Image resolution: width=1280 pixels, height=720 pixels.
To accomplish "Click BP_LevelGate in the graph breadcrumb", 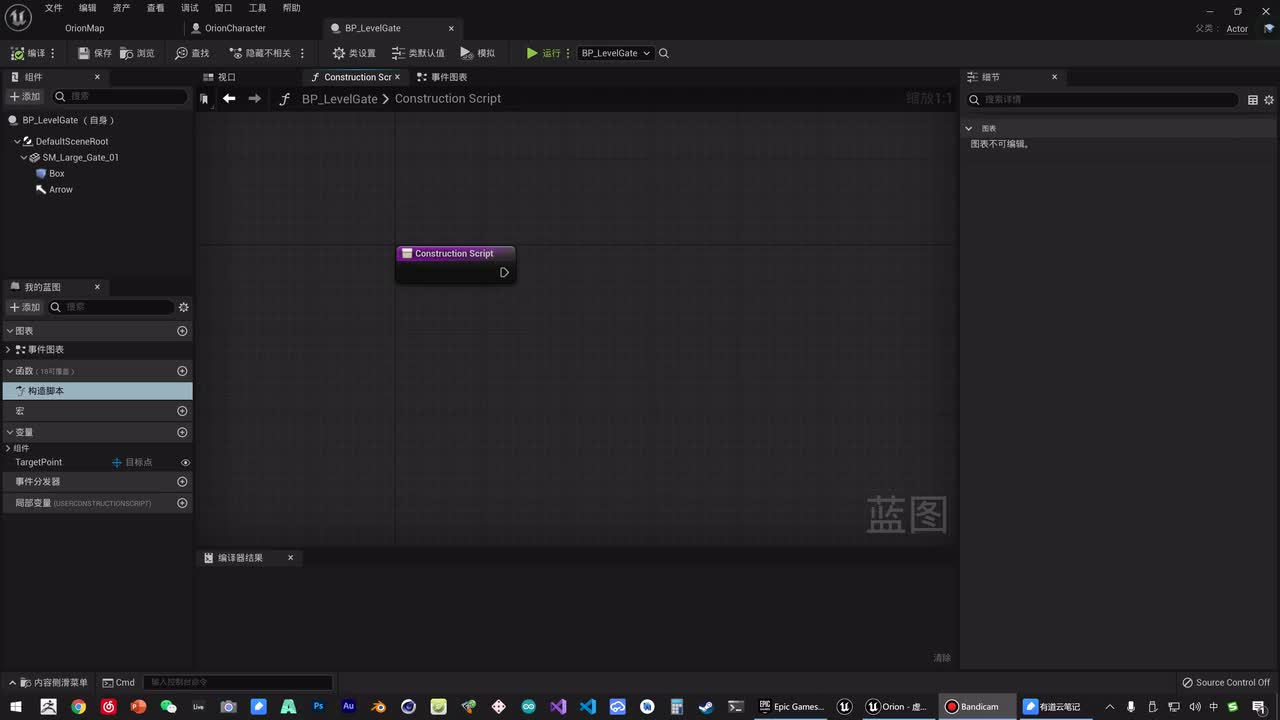I will click(340, 98).
